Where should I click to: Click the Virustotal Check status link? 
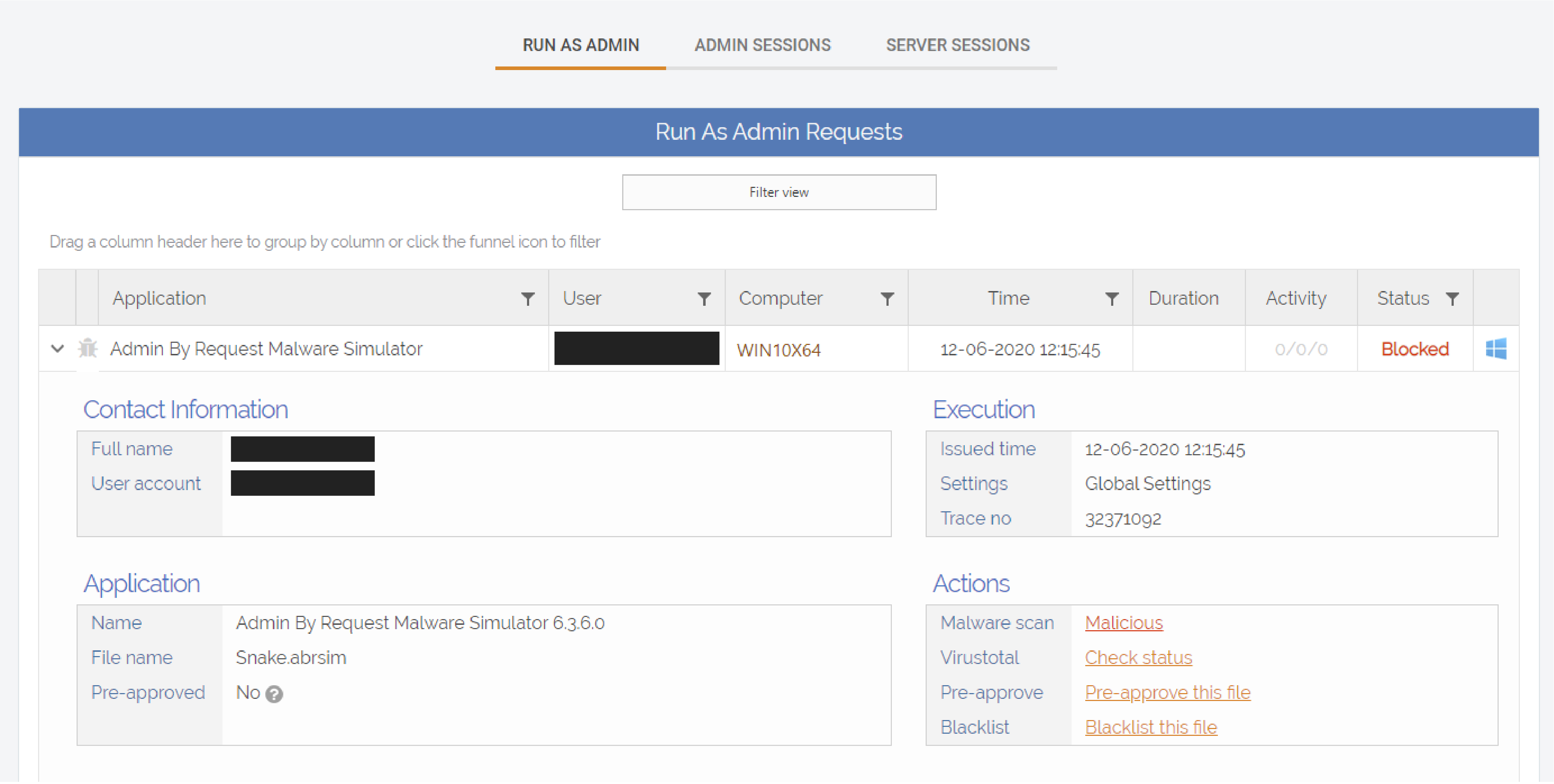point(1138,658)
